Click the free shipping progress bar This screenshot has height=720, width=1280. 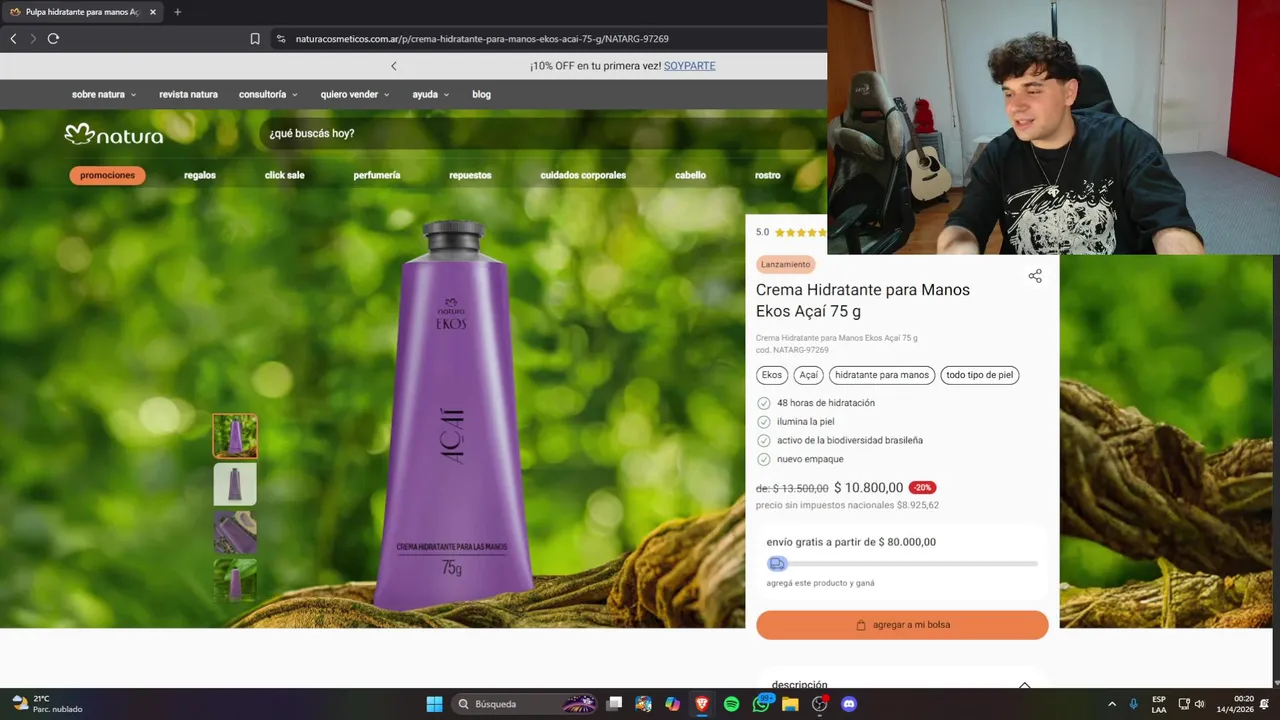point(902,564)
